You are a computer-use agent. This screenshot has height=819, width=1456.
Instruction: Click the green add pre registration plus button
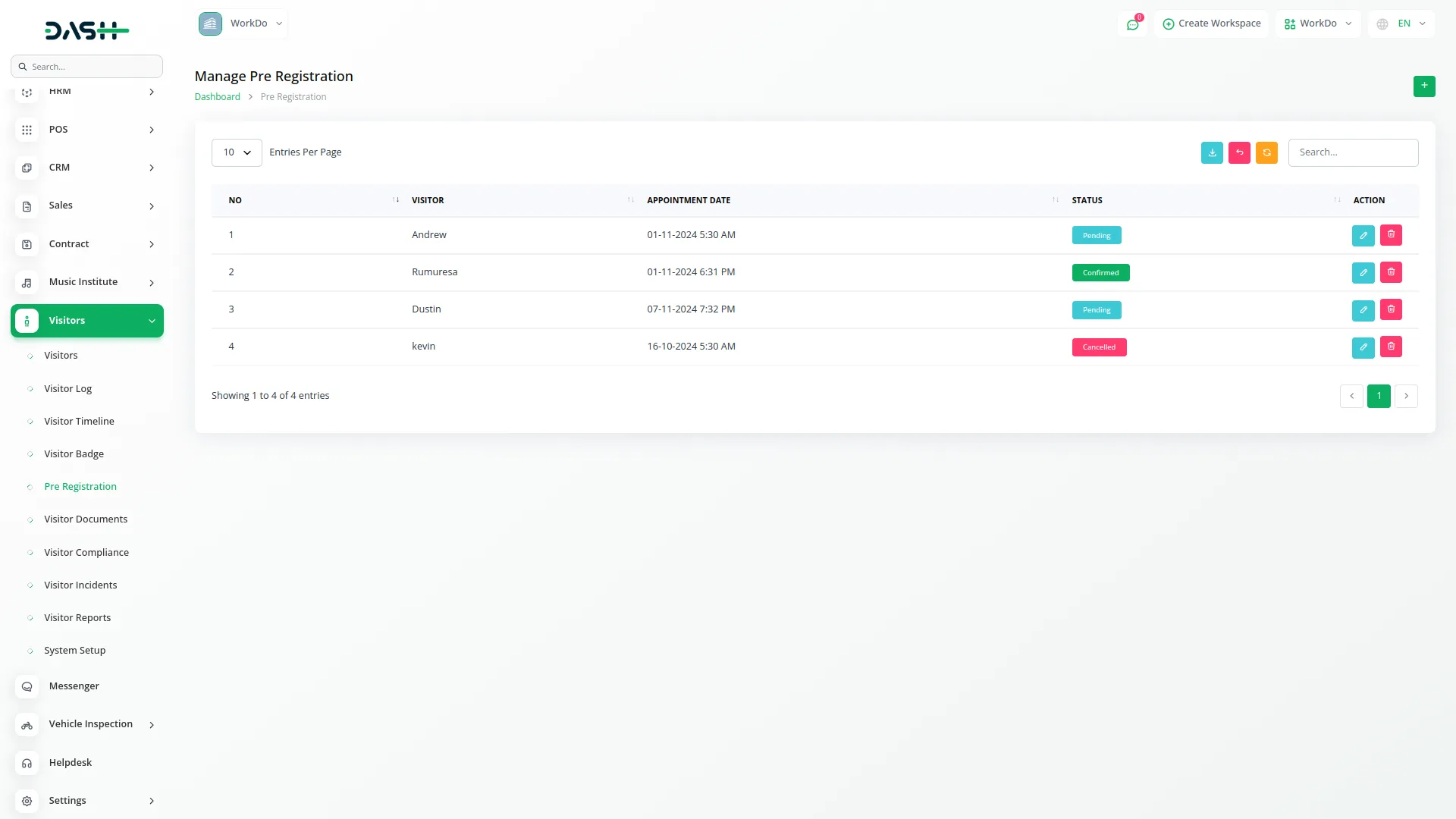pos(1424,86)
